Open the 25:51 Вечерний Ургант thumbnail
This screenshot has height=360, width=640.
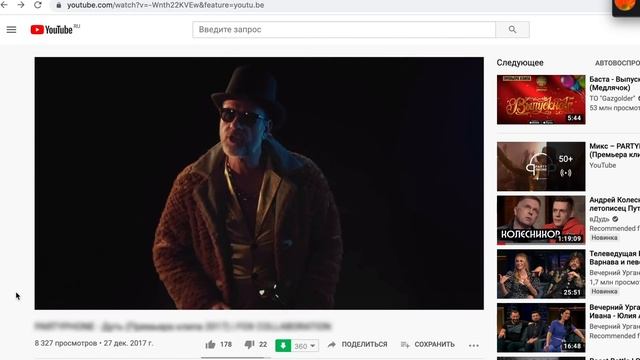pyautogui.click(x=541, y=274)
